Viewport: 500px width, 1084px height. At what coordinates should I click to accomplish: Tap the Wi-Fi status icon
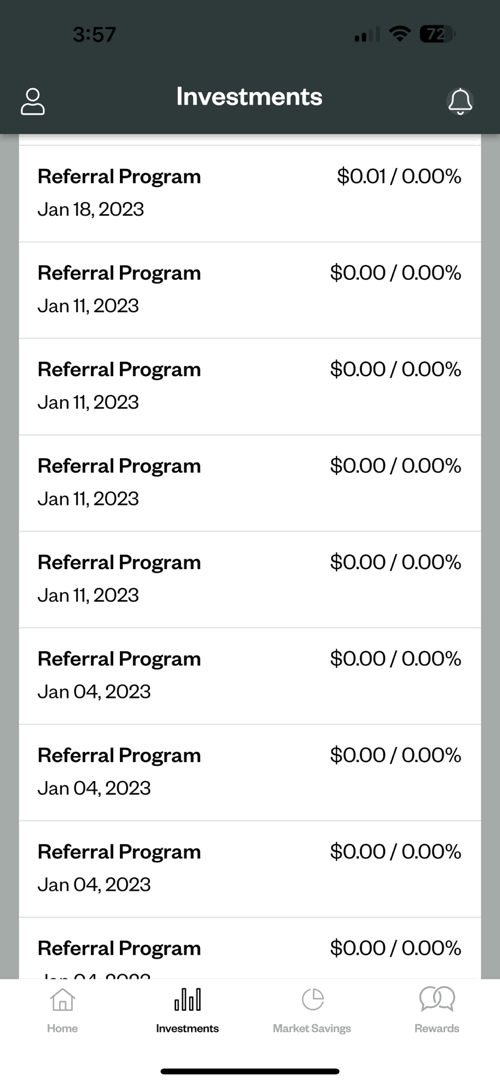coord(400,34)
